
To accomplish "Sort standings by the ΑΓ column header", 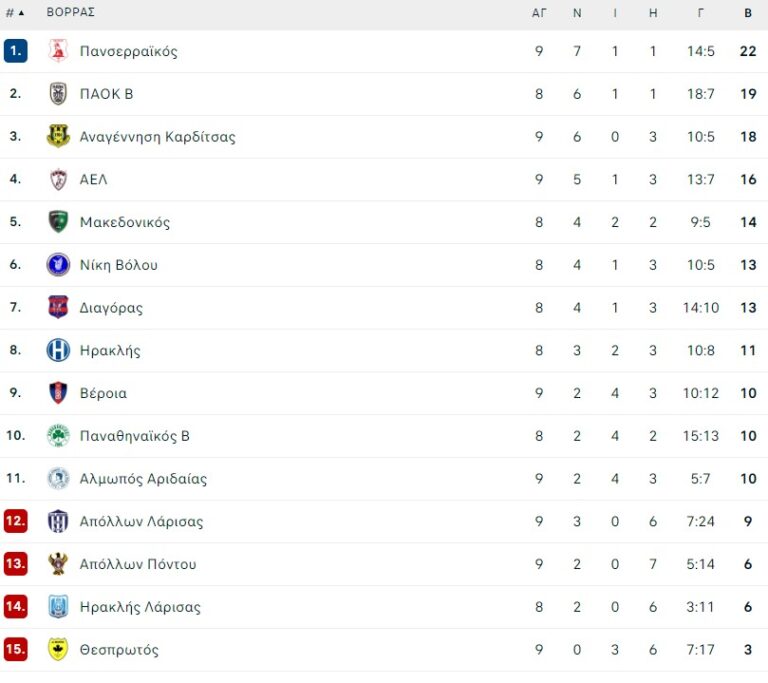I will (x=539, y=13).
